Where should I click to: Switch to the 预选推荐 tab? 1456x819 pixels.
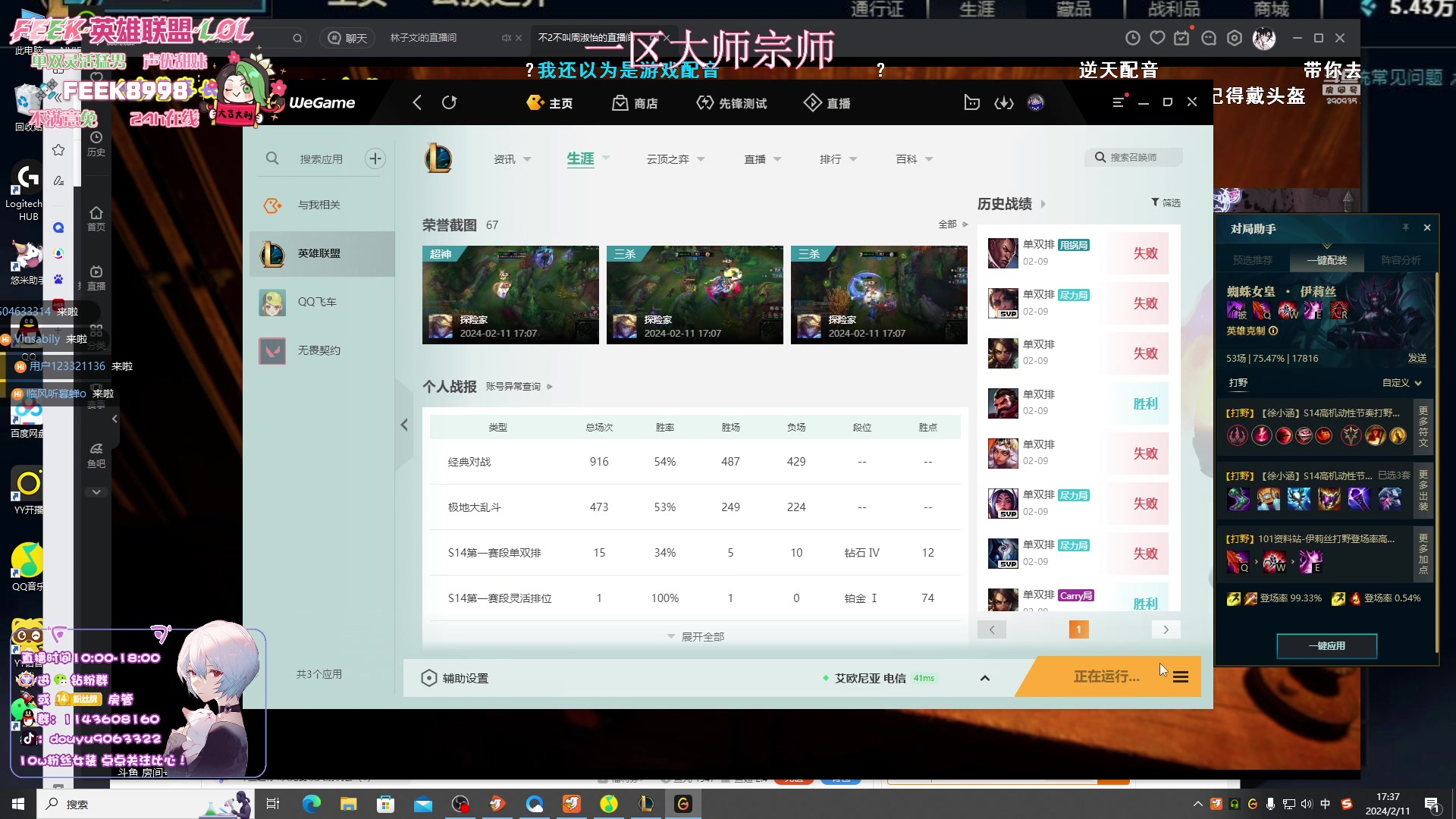tap(1252, 260)
